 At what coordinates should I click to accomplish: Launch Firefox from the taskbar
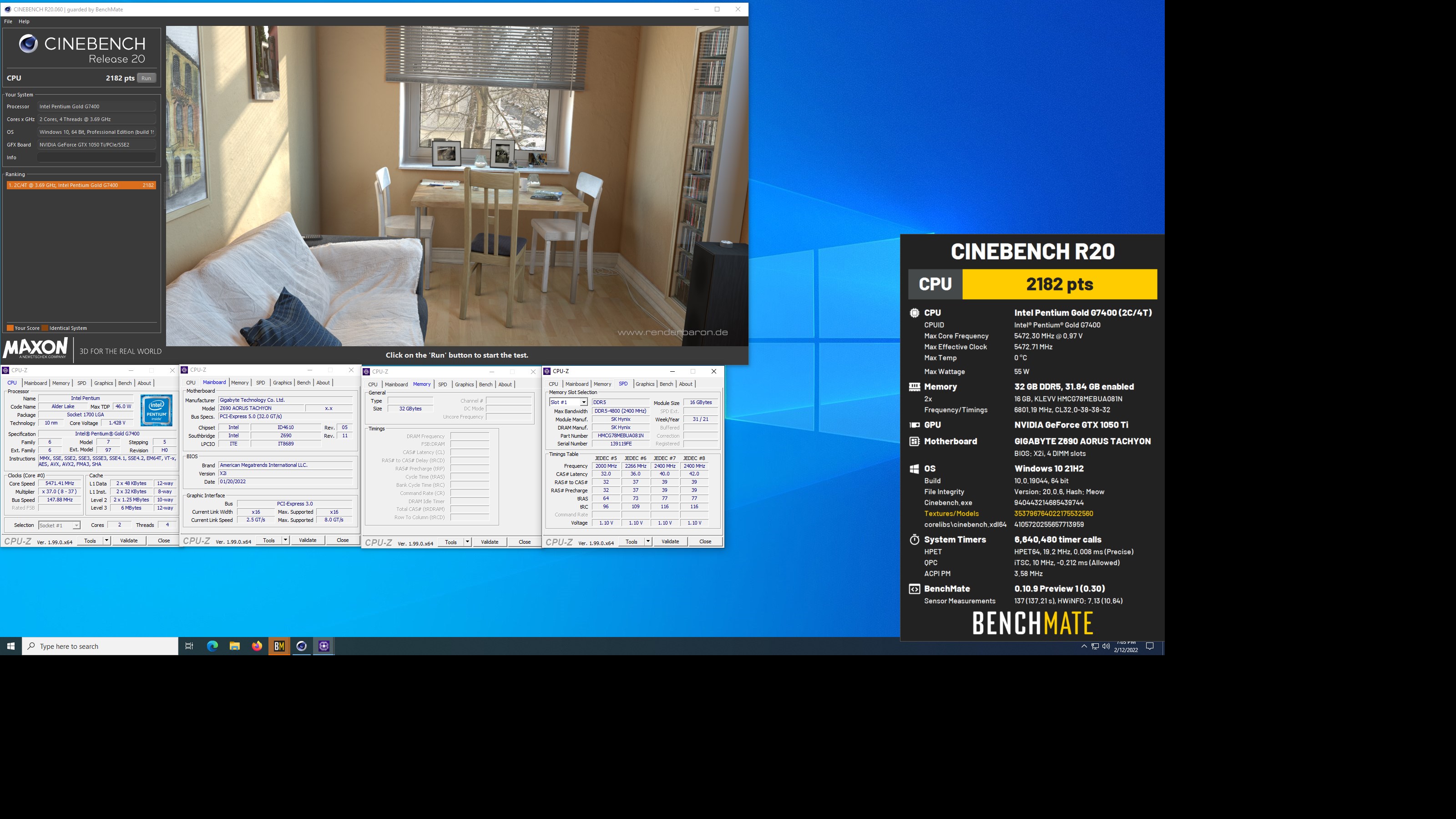pos(257,646)
